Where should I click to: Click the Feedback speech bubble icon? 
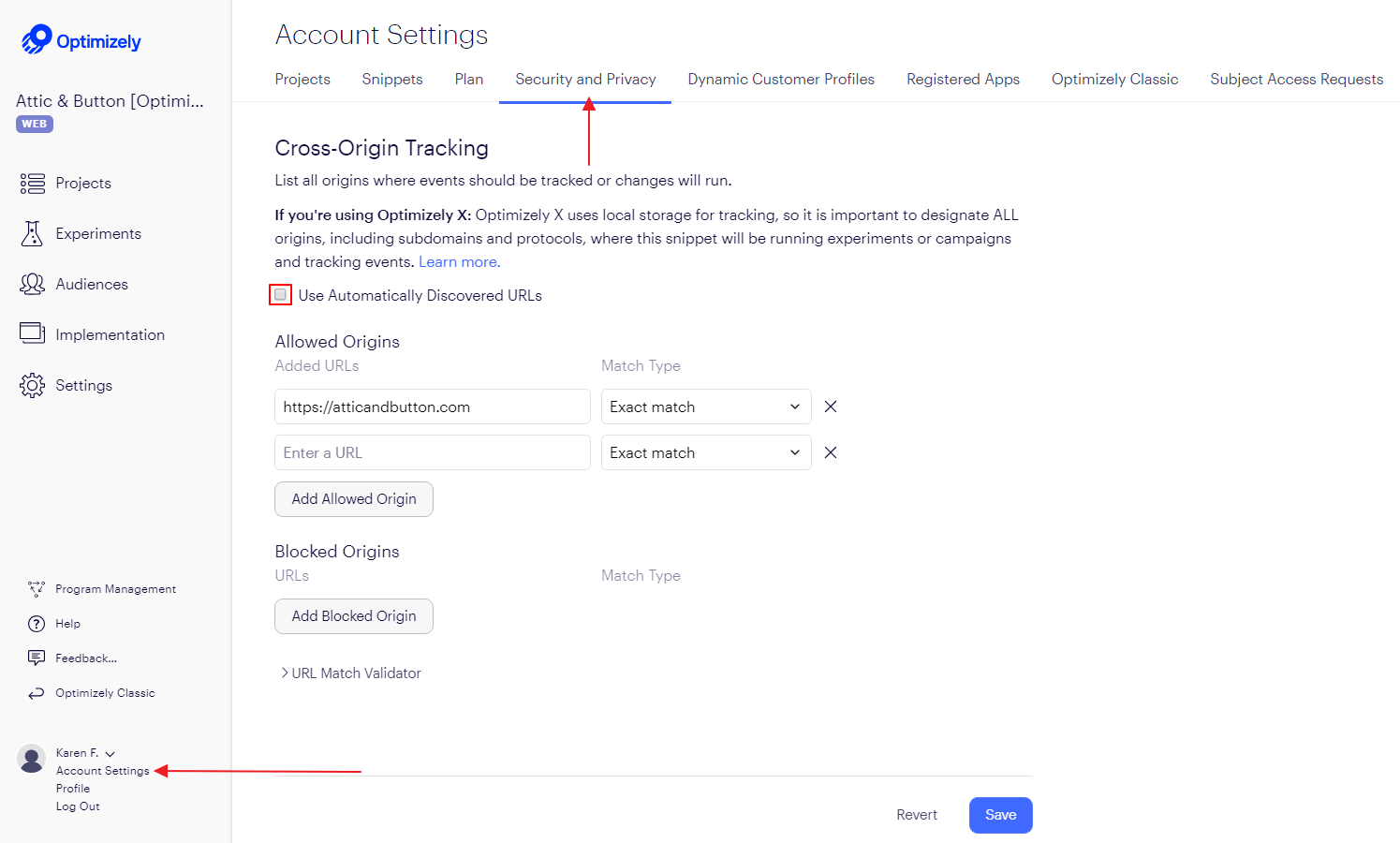[x=37, y=658]
